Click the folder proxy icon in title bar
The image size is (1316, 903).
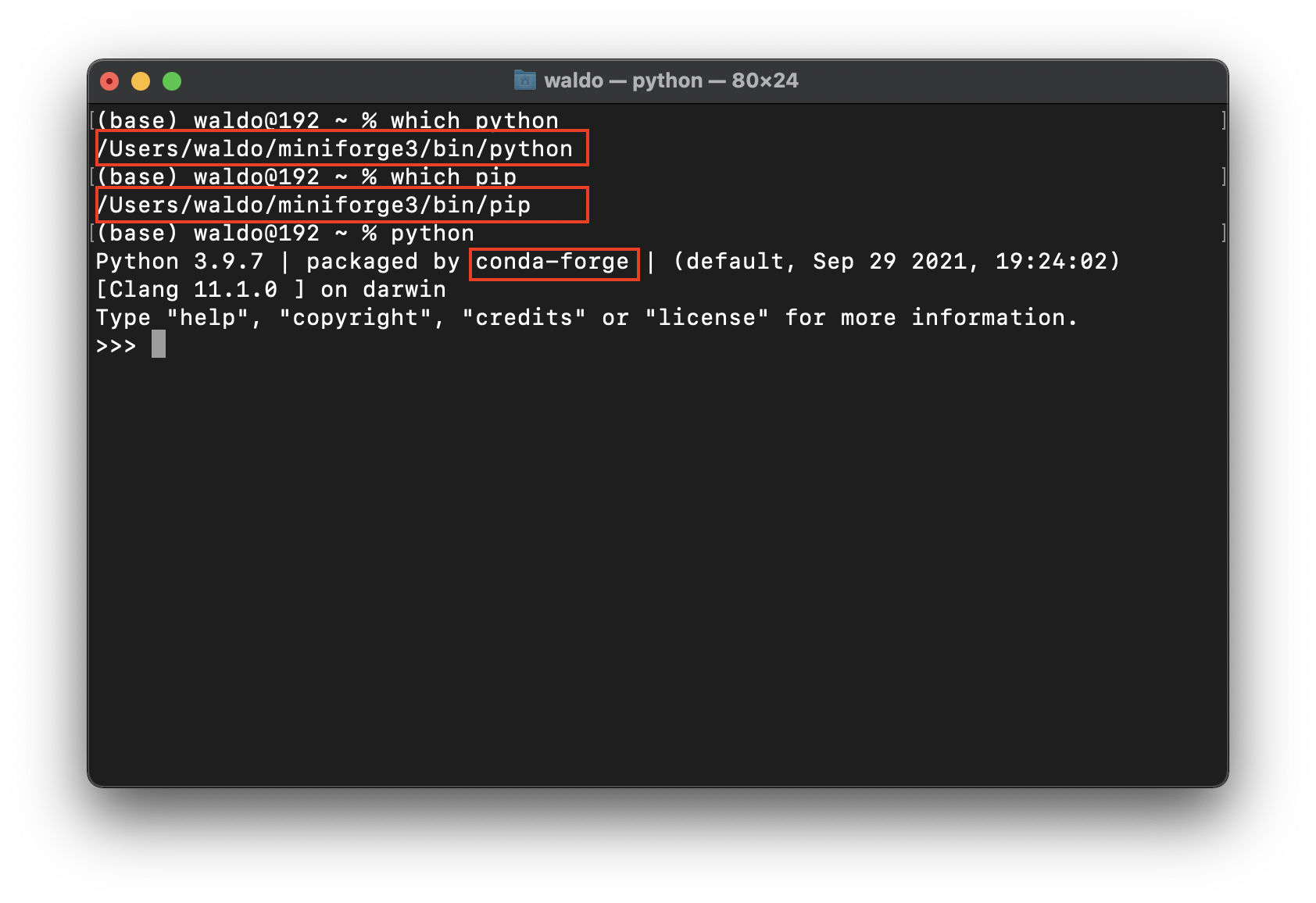tap(523, 80)
